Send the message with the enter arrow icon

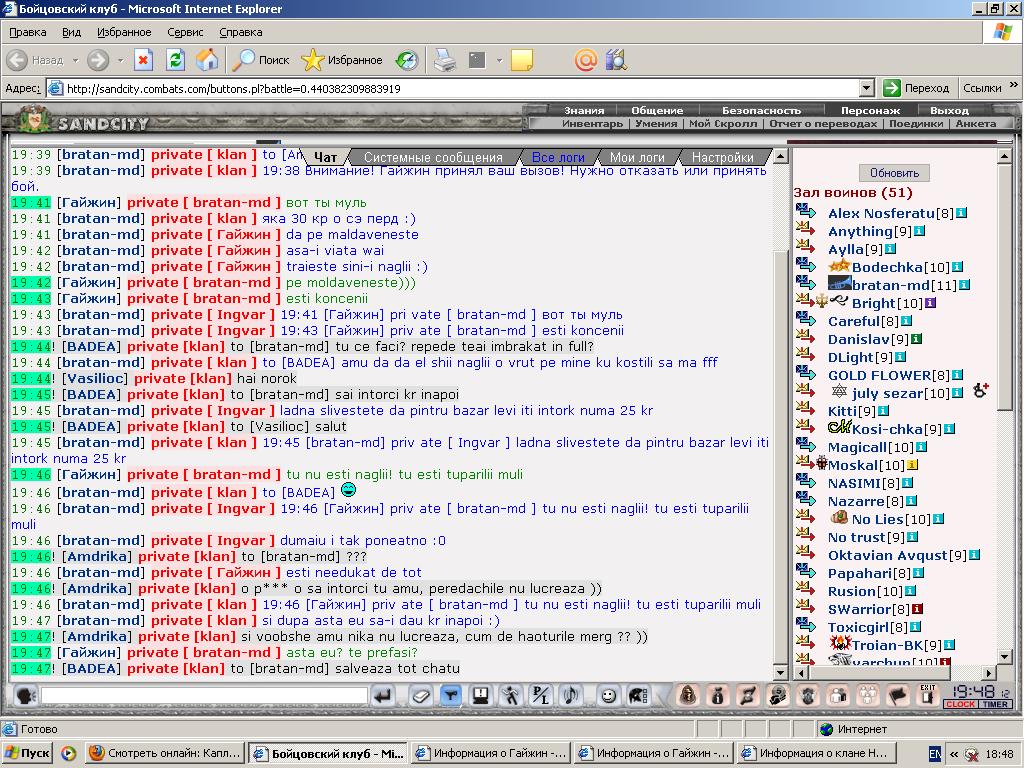point(383,696)
